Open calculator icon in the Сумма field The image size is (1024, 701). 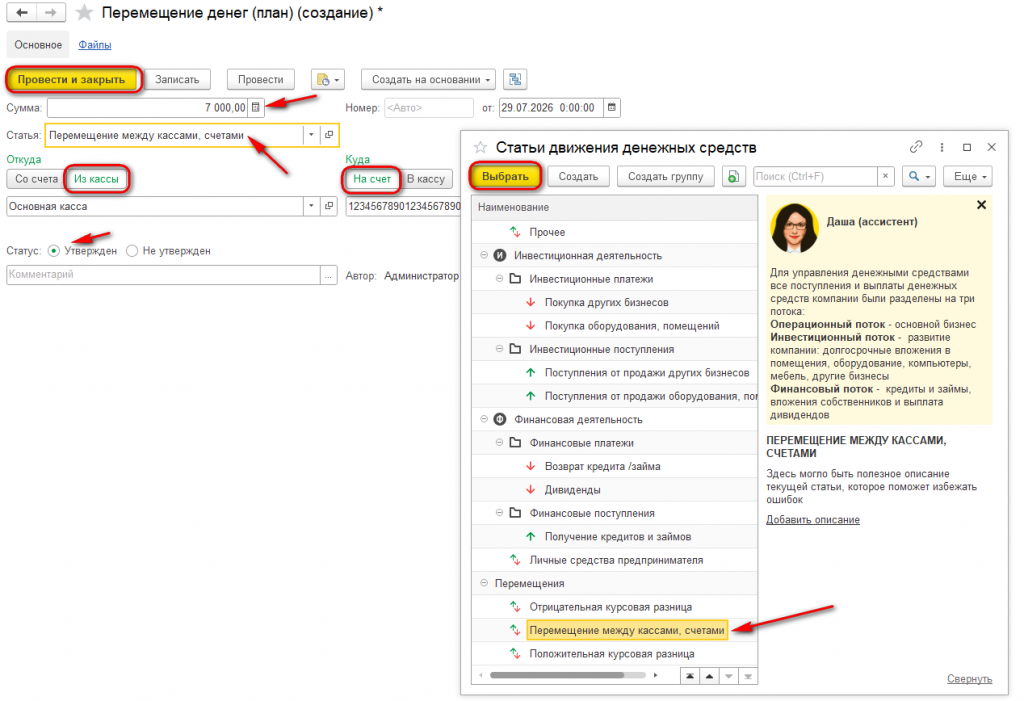(x=256, y=108)
